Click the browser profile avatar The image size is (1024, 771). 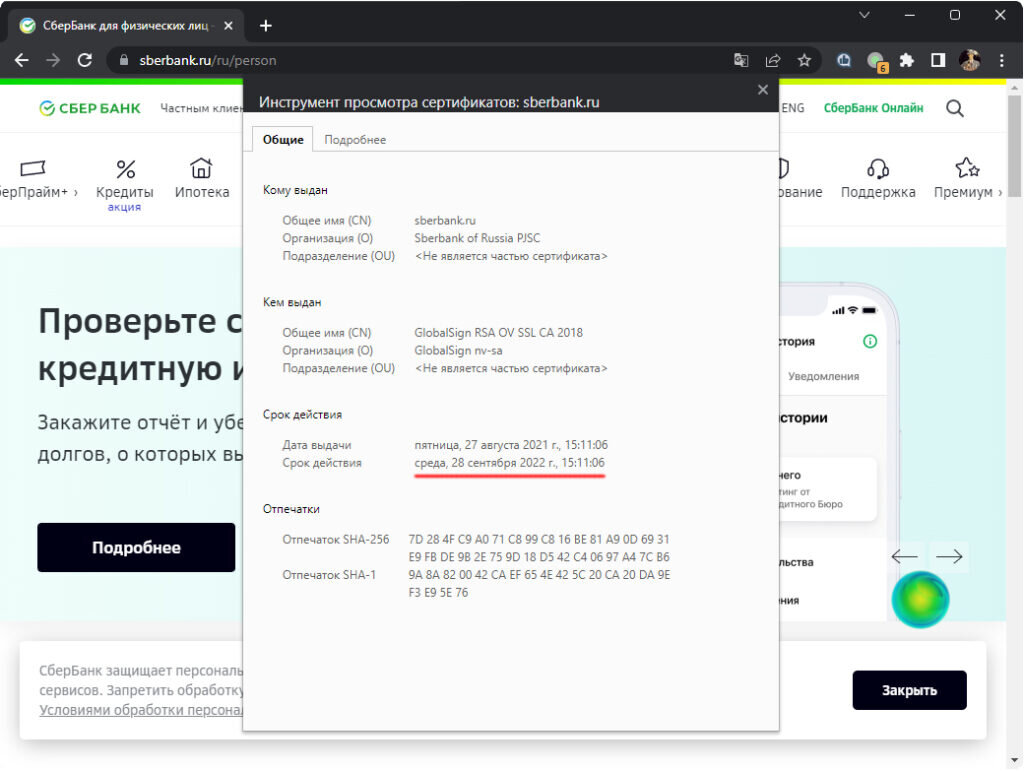coord(969,60)
